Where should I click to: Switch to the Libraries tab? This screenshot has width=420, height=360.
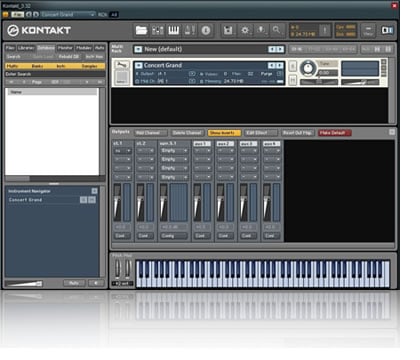[26, 48]
